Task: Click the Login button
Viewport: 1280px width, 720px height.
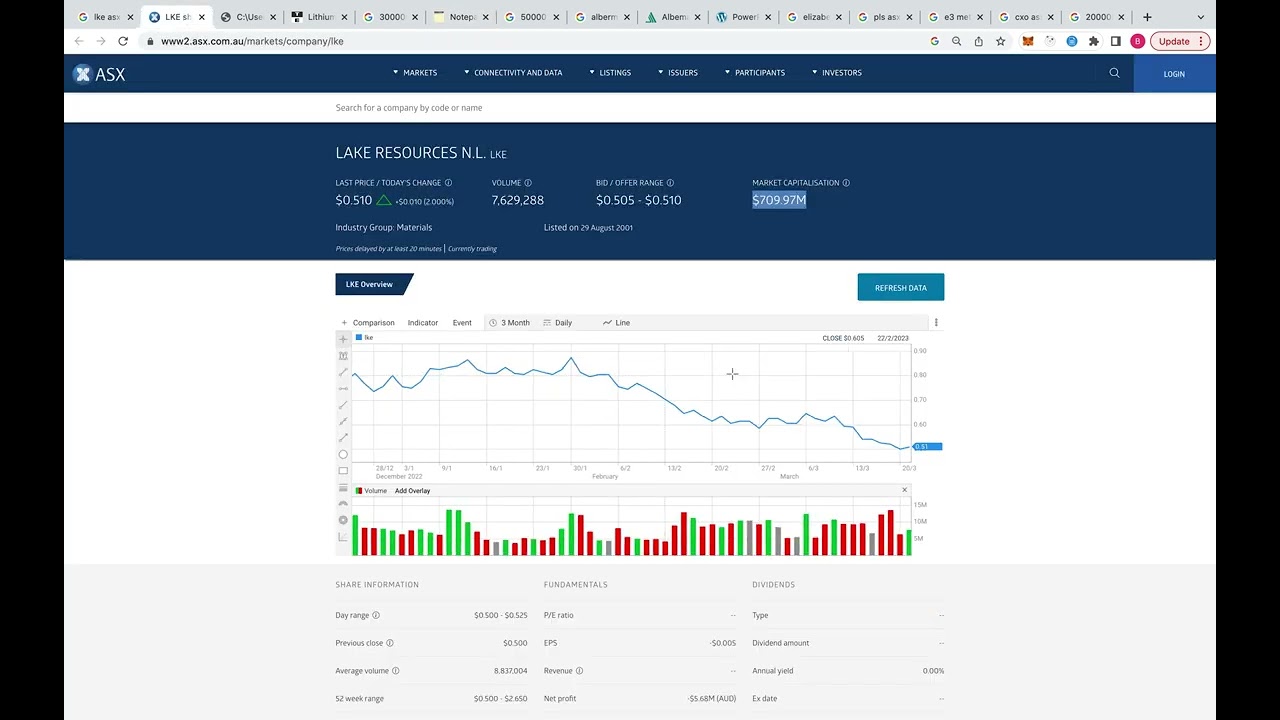Action: [1174, 73]
